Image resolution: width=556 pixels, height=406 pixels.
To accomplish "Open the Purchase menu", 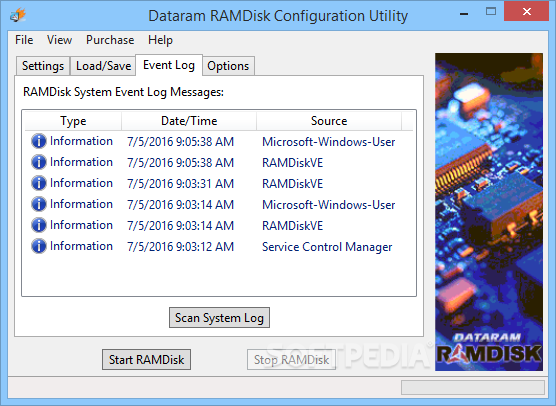I will [110, 40].
